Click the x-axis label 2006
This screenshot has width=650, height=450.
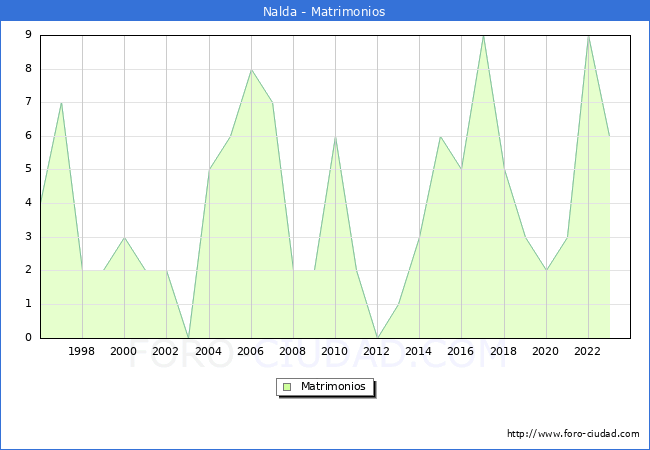tap(250, 351)
